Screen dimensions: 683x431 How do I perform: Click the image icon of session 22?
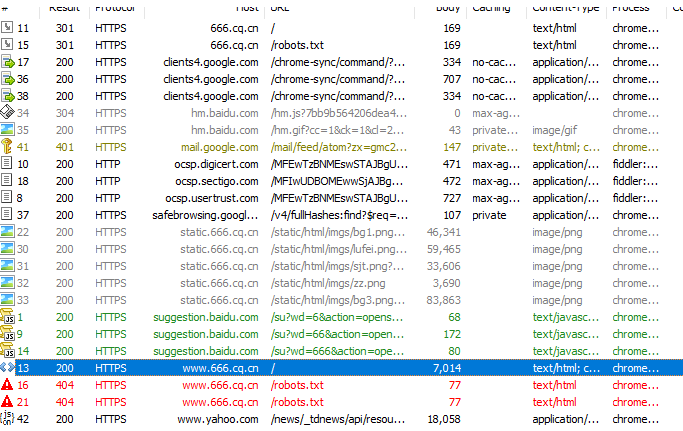point(7,231)
